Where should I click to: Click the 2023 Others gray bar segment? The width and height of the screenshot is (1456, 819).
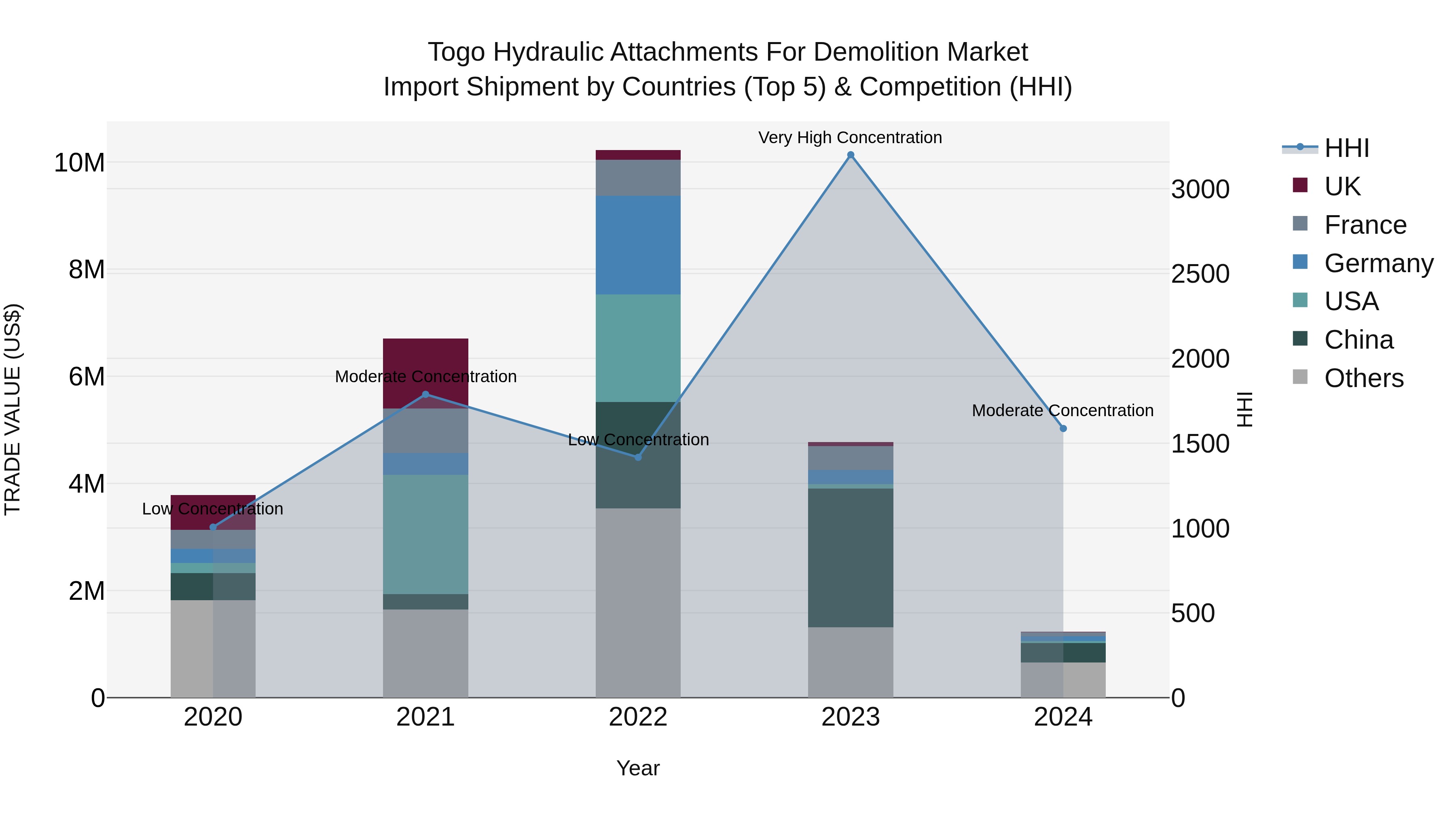(x=851, y=662)
